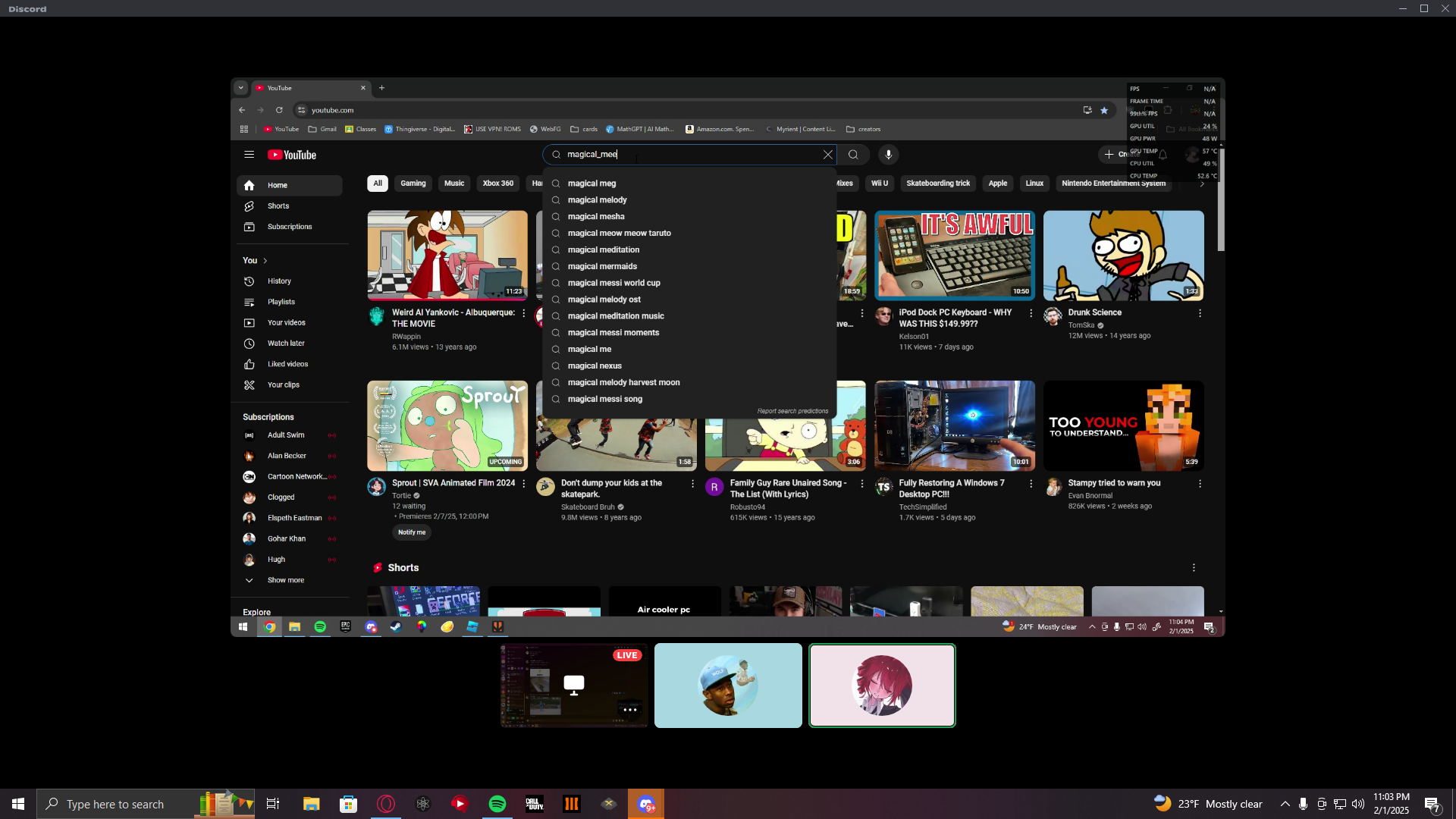Click the YouTube voice search microphone icon
Screen dimensions: 1456x819
click(x=888, y=155)
